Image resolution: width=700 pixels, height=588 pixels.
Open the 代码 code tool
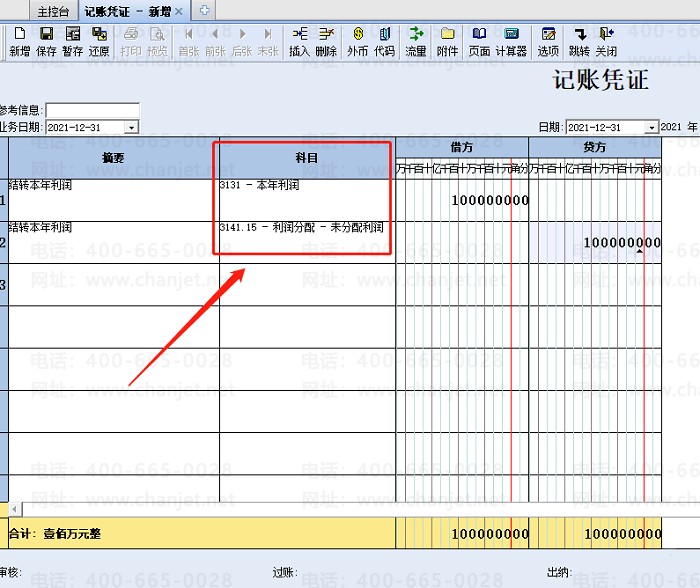coord(384,40)
